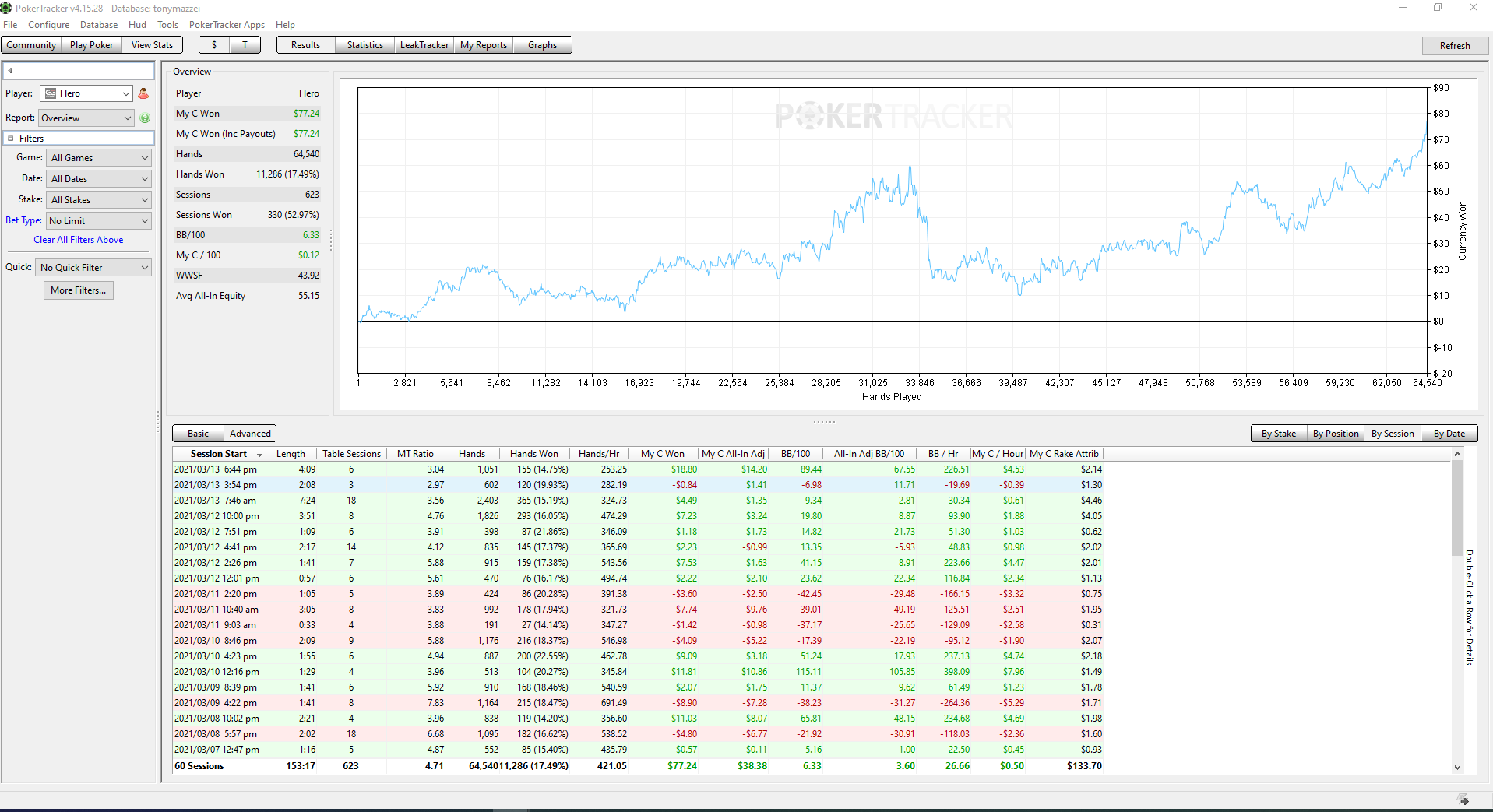Image resolution: width=1493 pixels, height=812 pixels.
Task: Click the collapse sidebar arrow icon
Action: [x=10, y=71]
